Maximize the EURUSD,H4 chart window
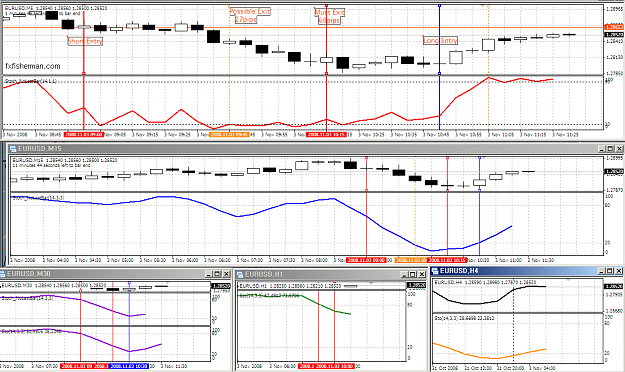Viewport: 625px width, 372px height. tap(610, 271)
